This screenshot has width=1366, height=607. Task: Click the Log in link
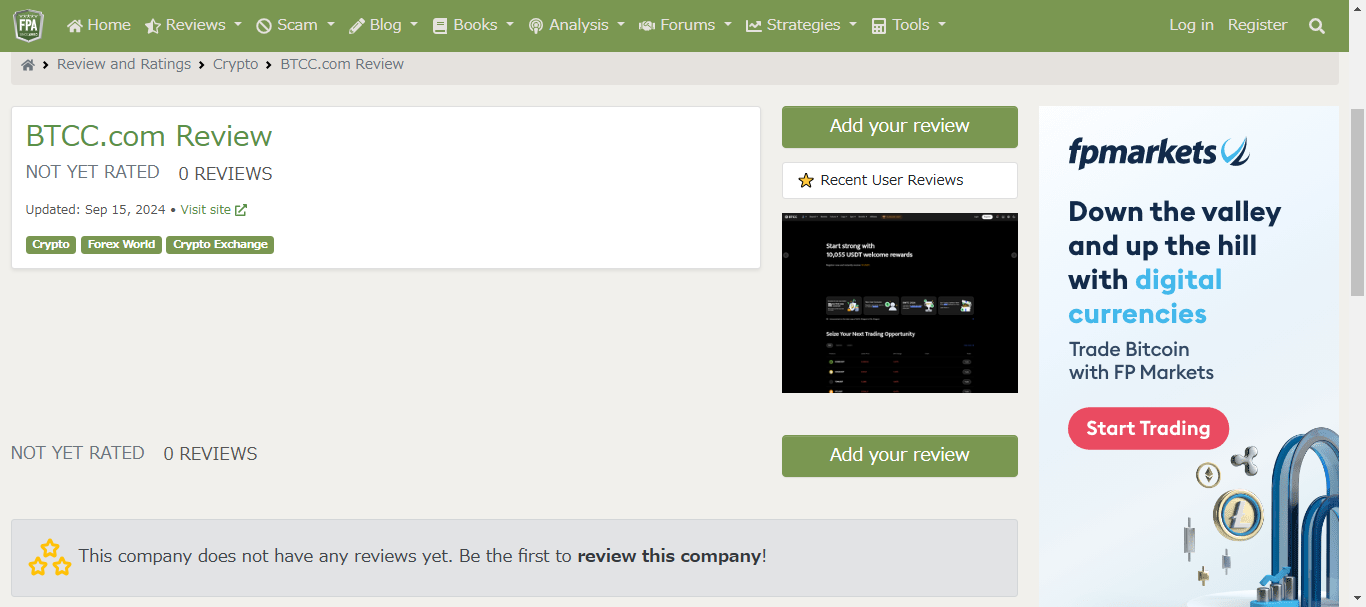coord(1191,25)
